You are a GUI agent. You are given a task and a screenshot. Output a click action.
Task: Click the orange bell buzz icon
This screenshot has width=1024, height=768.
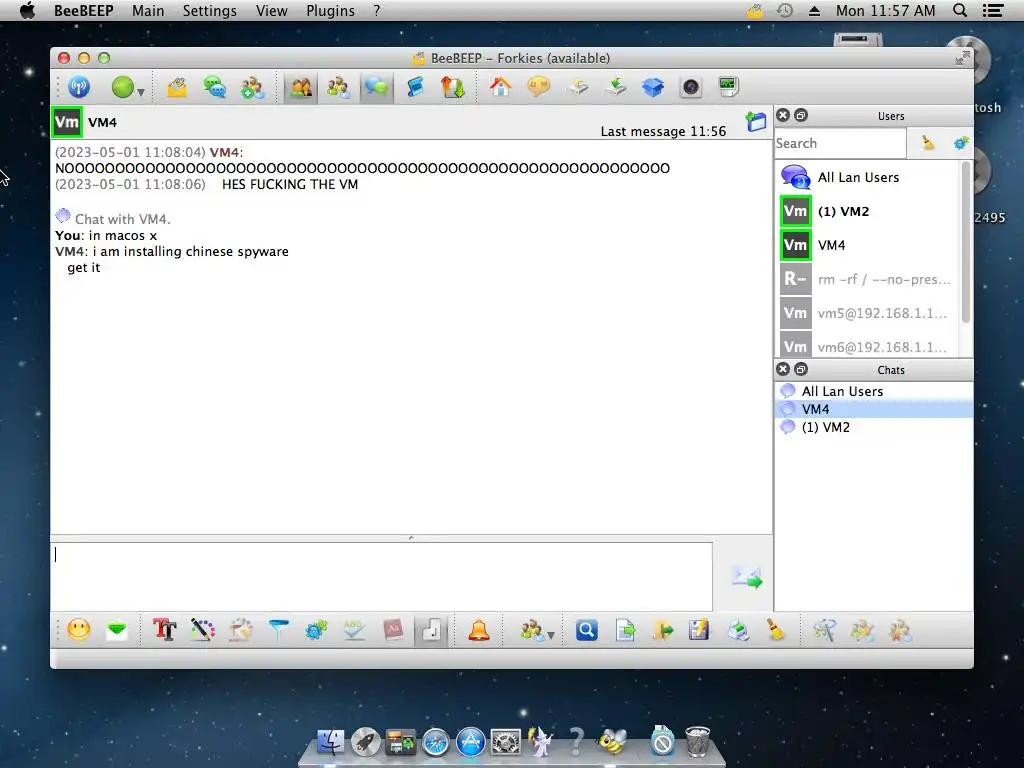pos(479,630)
